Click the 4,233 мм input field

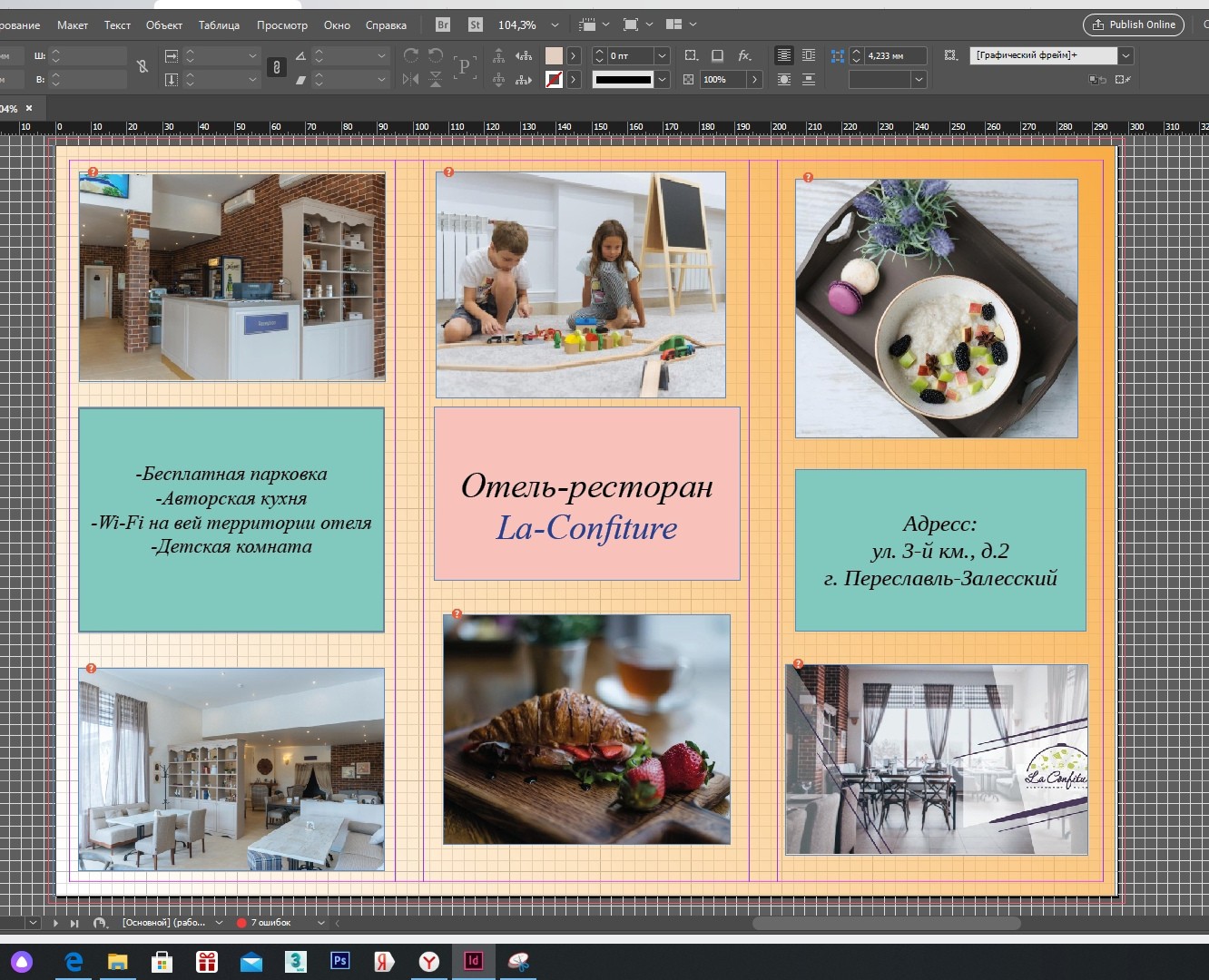pos(894,56)
